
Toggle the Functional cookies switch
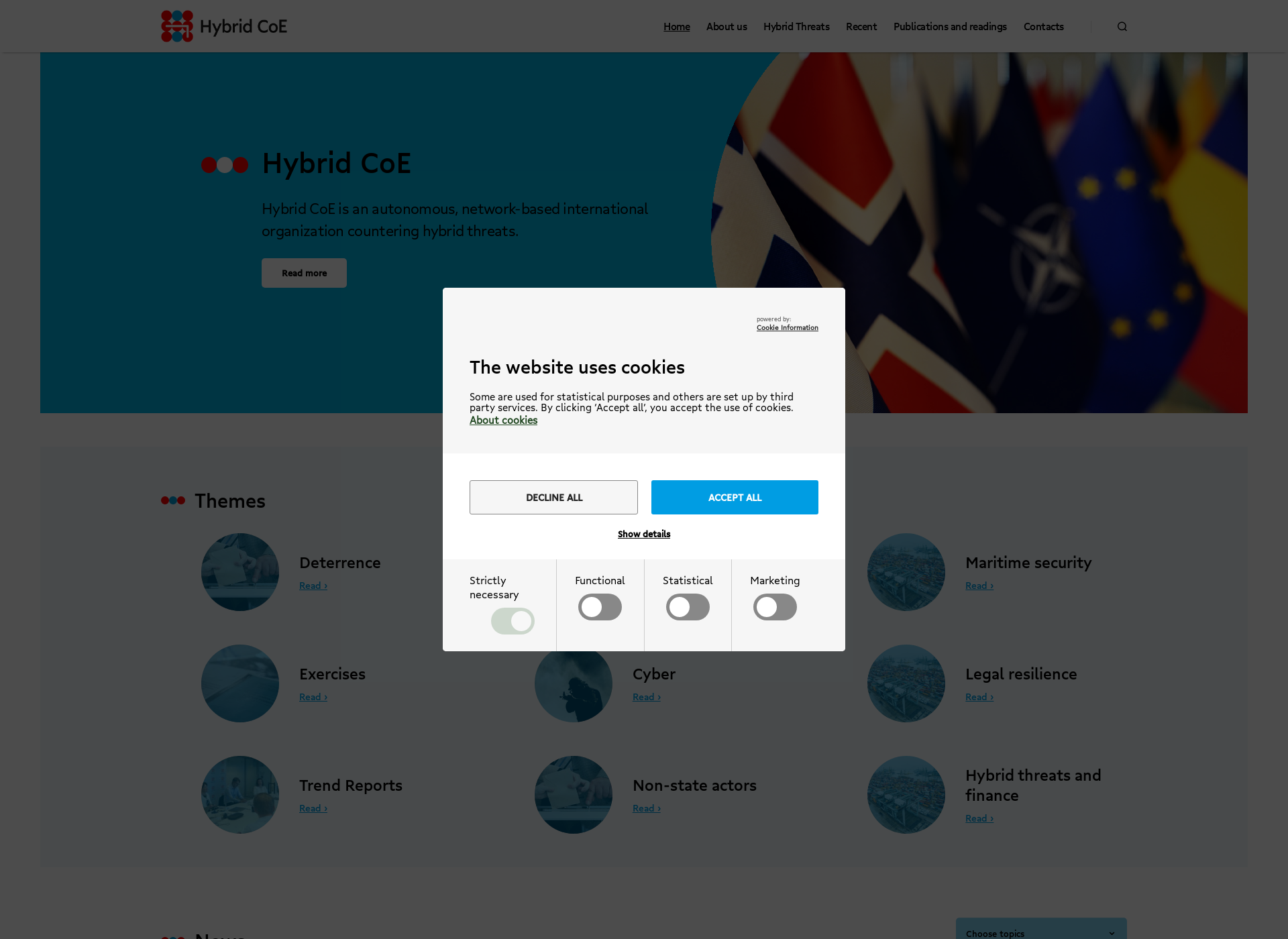coord(599,607)
